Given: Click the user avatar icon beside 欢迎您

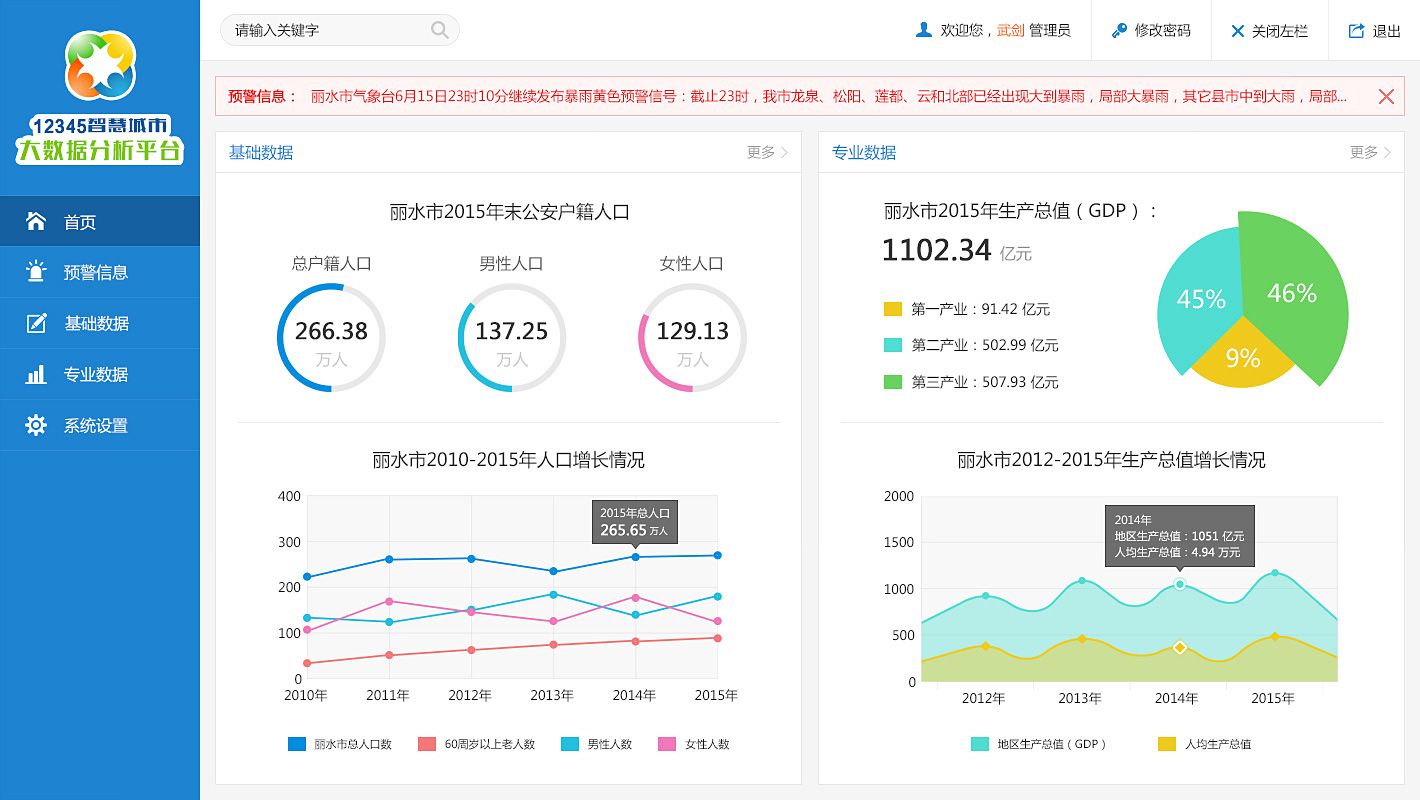Looking at the screenshot, I should 924,30.
